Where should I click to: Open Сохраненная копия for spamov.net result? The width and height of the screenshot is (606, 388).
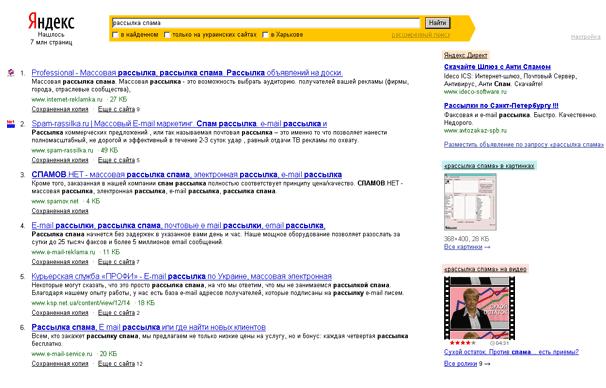pyautogui.click(x=60, y=211)
